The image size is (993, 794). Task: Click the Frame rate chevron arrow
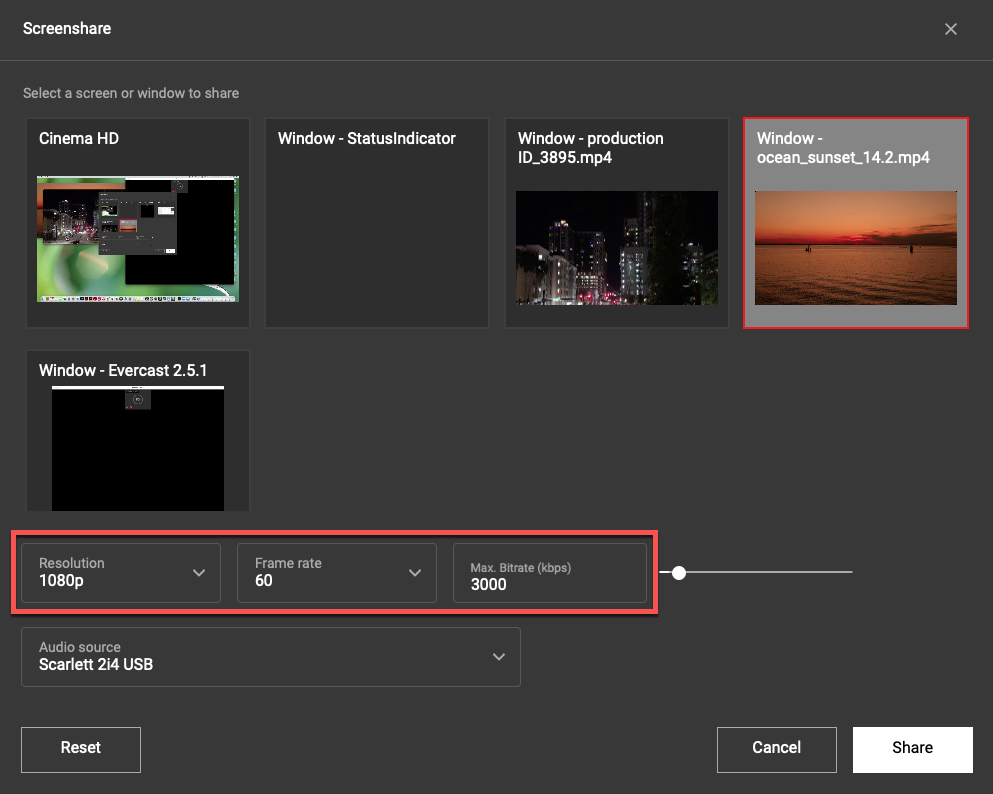coord(415,573)
